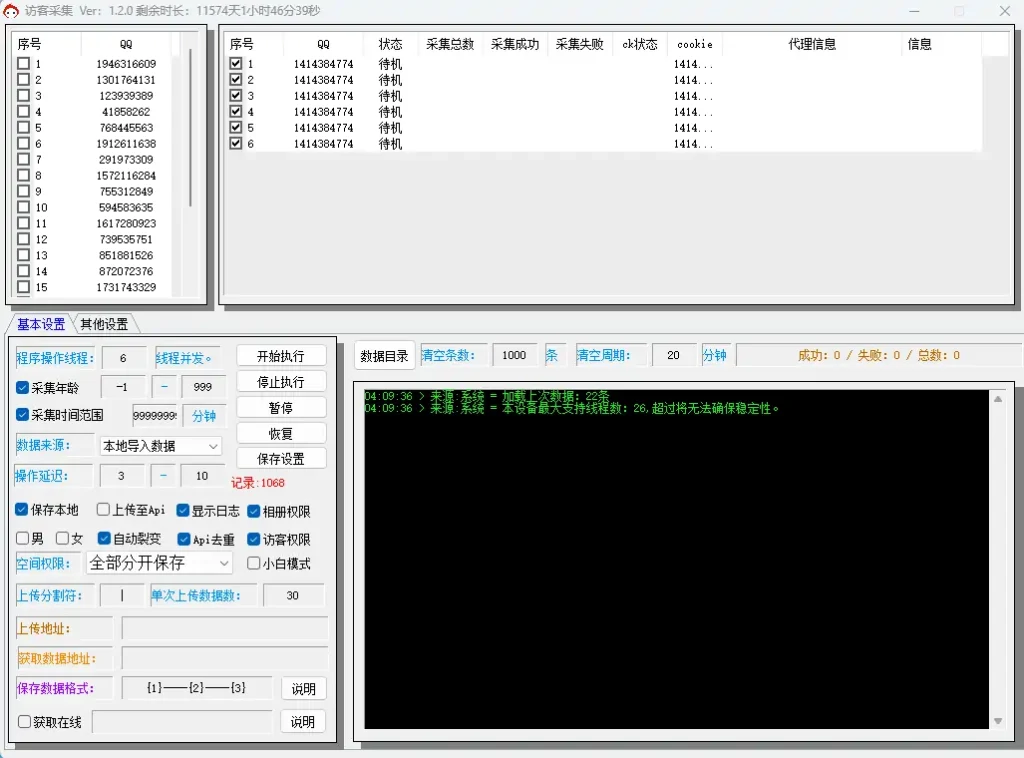
Task: Click the 恢复 button
Action: pyautogui.click(x=281, y=434)
